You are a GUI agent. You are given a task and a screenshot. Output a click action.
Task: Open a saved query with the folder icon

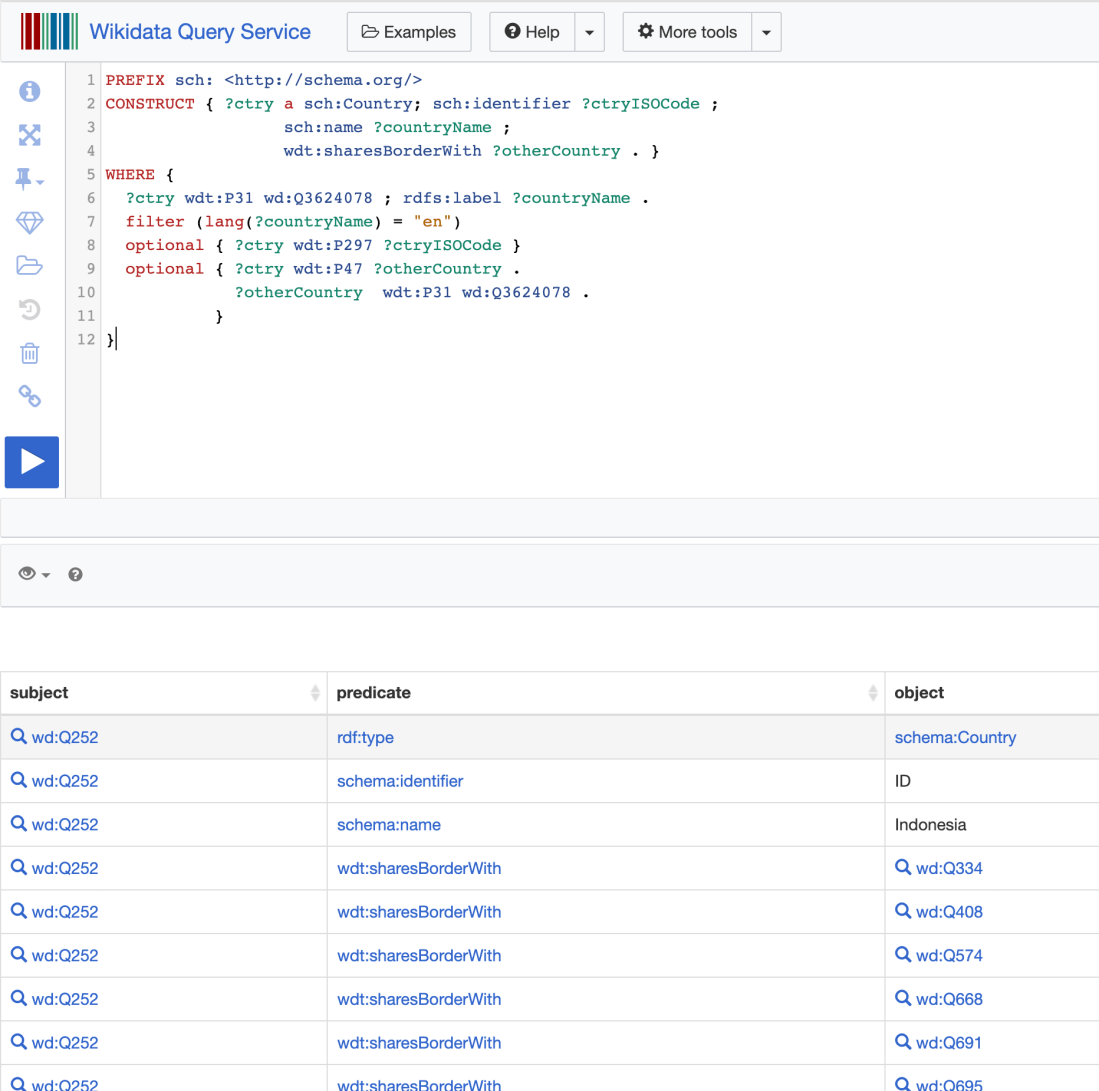click(x=29, y=266)
